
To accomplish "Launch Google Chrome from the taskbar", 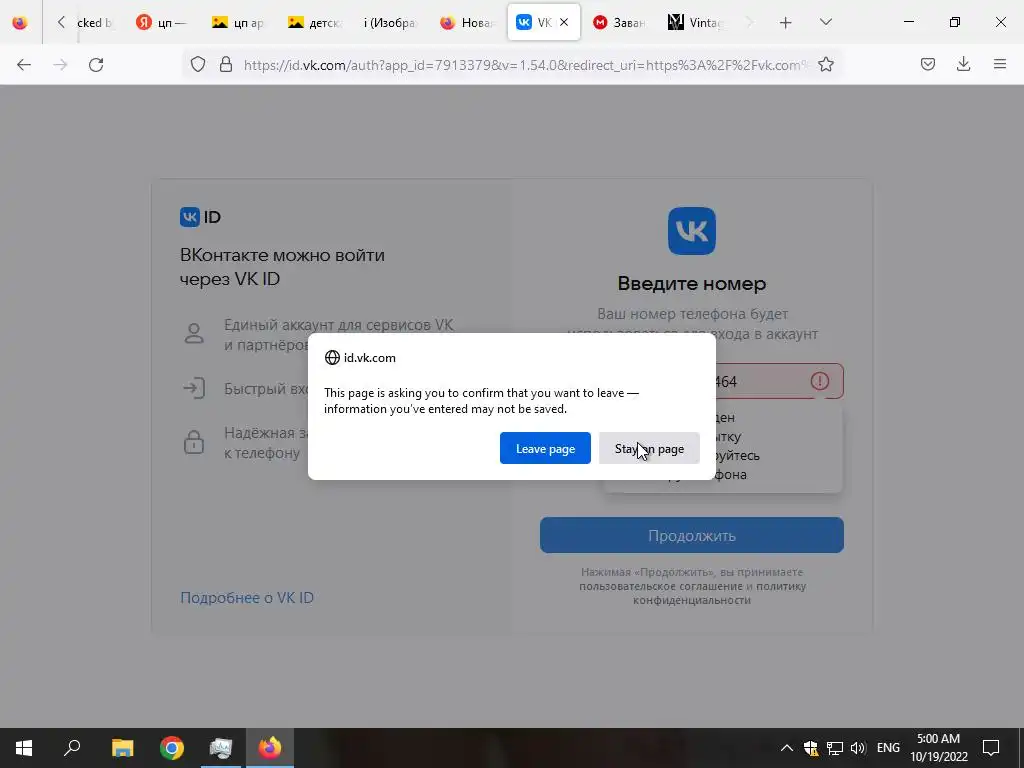I will click(172, 748).
